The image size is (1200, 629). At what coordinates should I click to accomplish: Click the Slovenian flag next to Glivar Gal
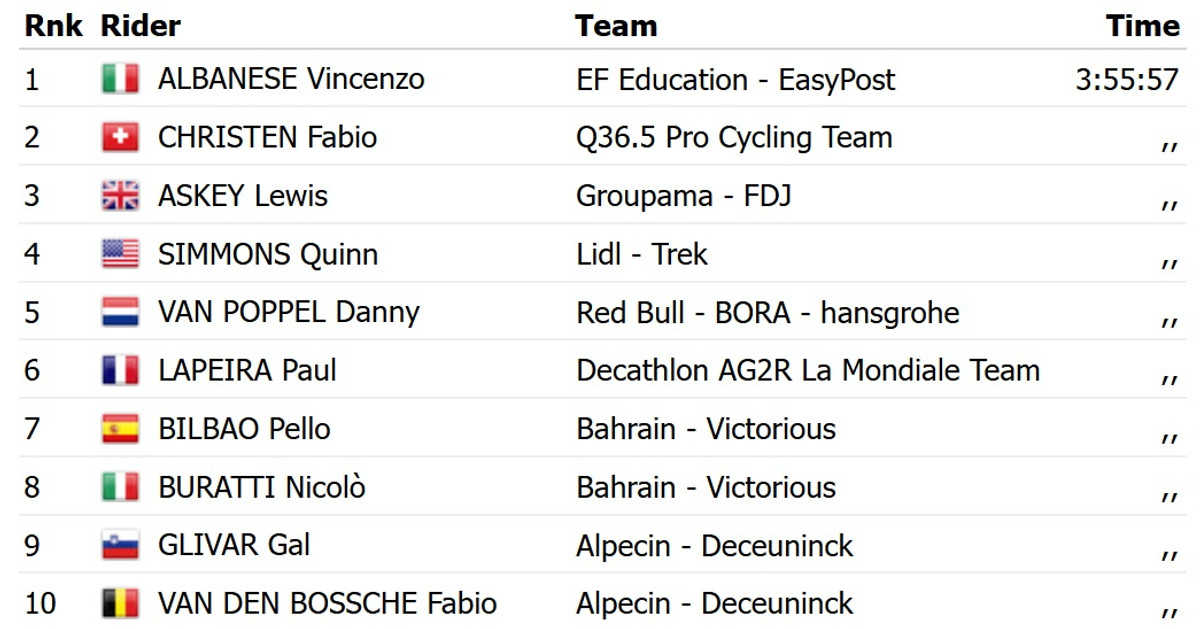[x=120, y=545]
